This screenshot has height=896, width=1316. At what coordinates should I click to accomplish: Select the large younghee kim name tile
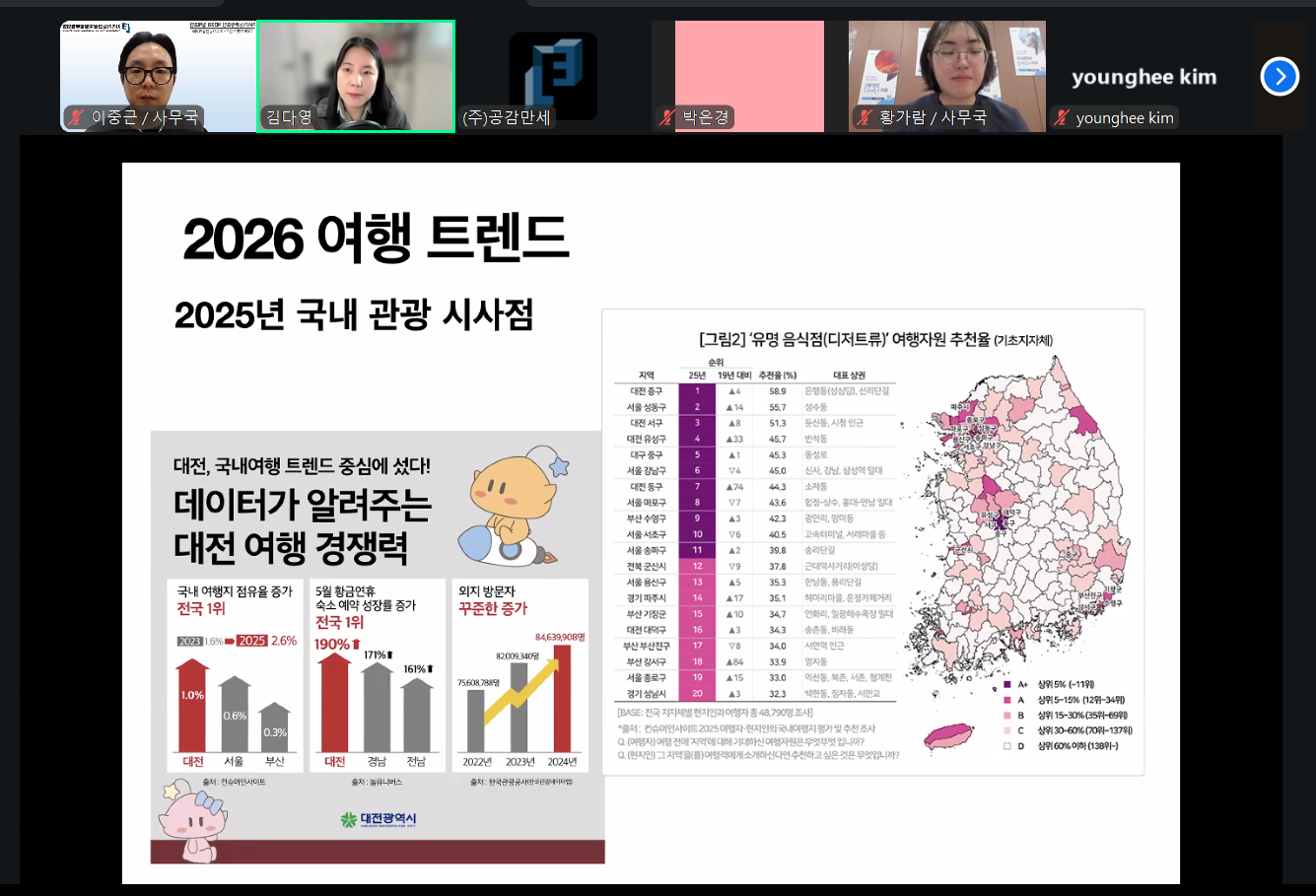pos(1144,77)
